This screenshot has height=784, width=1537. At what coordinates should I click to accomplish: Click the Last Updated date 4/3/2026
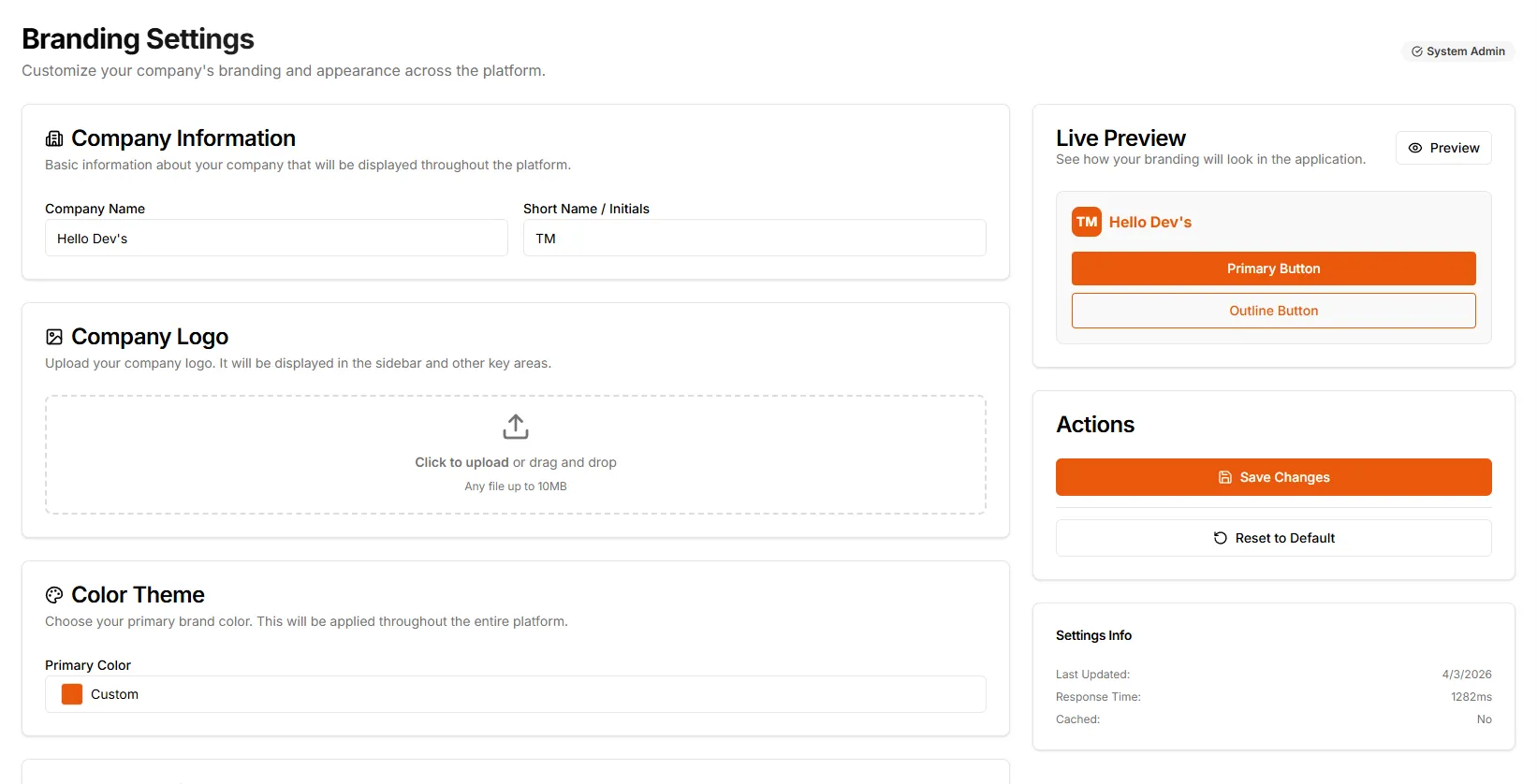pos(1467,675)
